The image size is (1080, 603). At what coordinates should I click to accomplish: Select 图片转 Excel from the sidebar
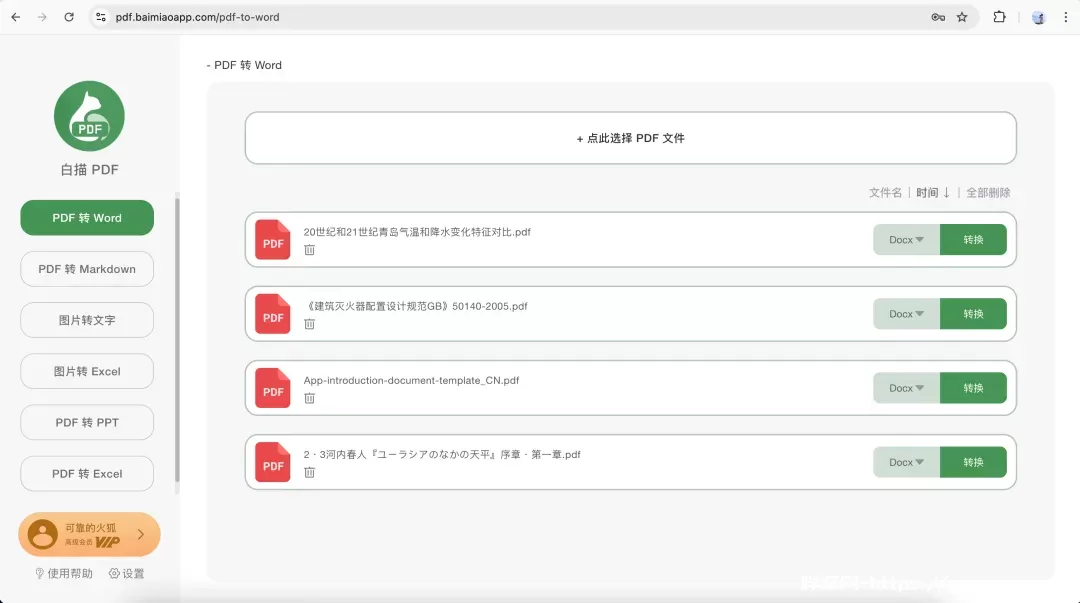tap(87, 371)
